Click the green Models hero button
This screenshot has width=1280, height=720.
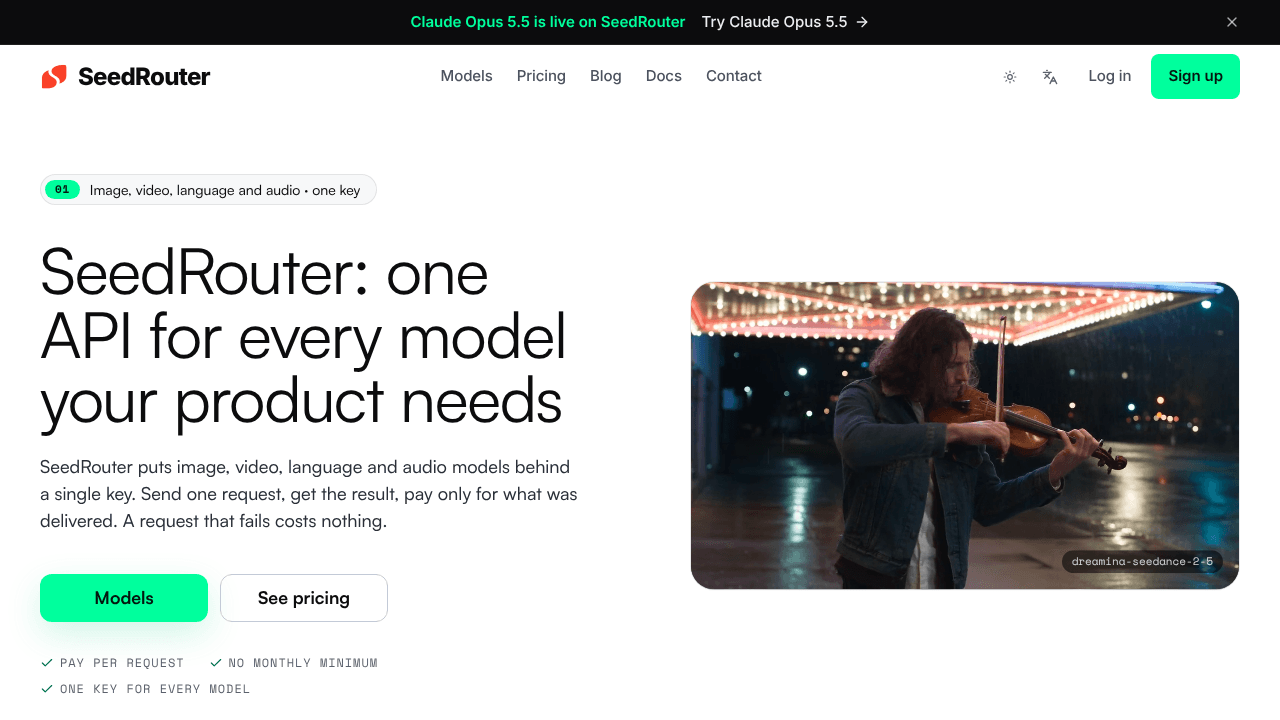(x=124, y=598)
